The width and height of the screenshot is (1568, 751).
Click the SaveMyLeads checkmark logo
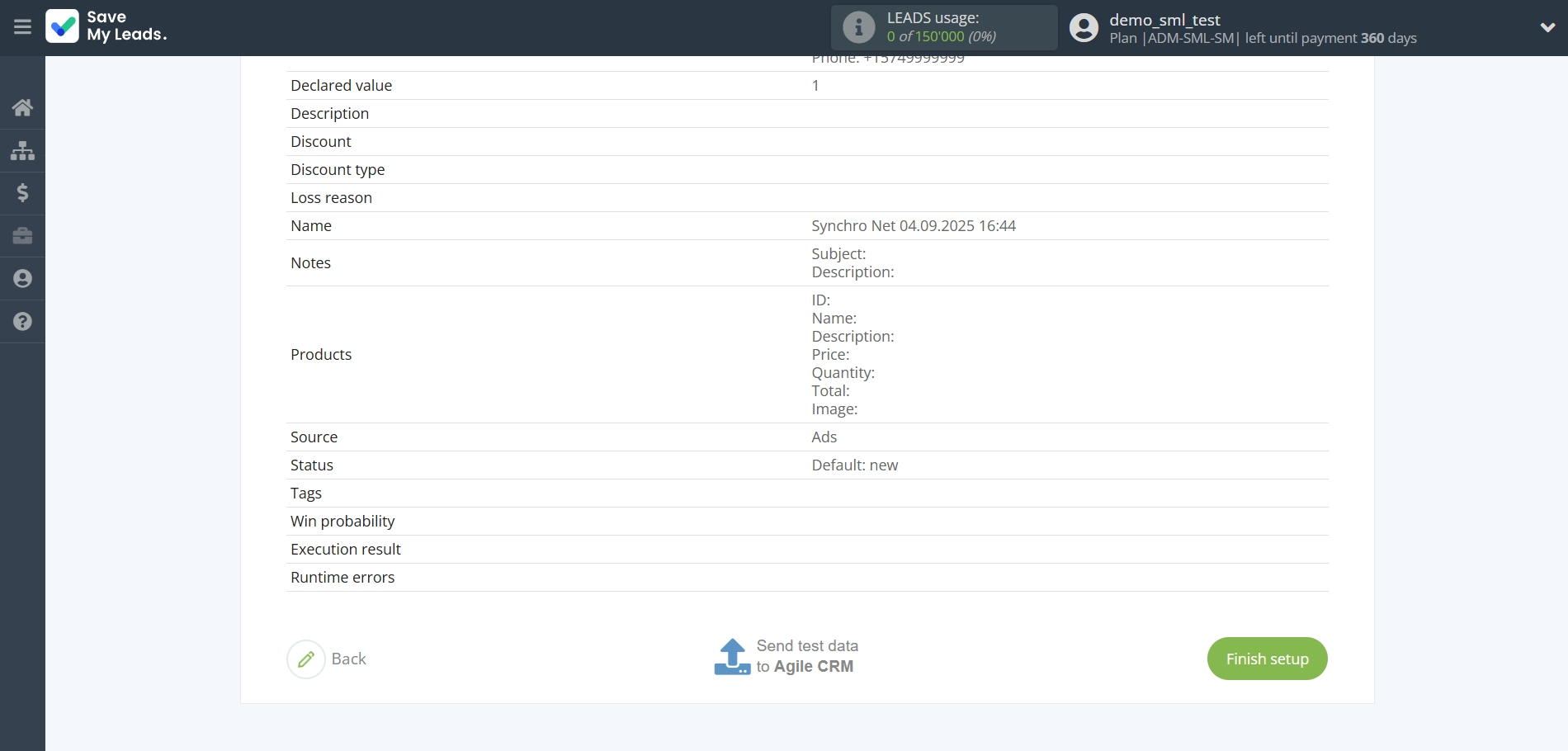(x=63, y=26)
